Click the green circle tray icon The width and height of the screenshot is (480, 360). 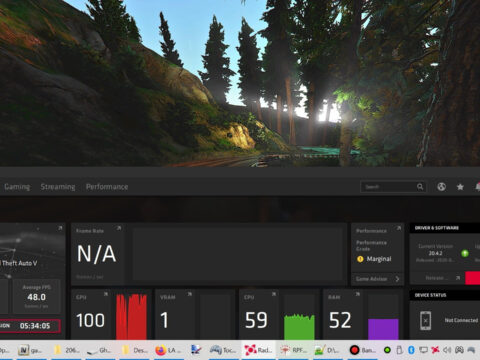[x=387, y=350]
